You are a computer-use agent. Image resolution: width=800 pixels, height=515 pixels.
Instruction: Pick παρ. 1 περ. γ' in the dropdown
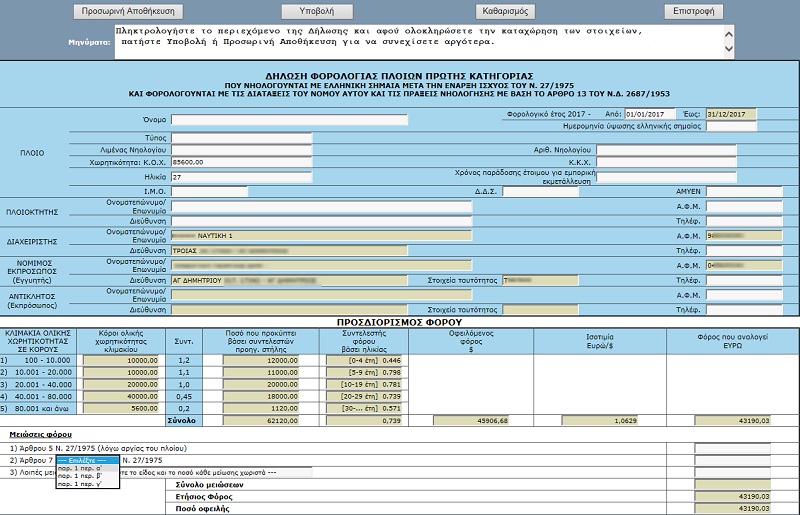[x=88, y=484]
